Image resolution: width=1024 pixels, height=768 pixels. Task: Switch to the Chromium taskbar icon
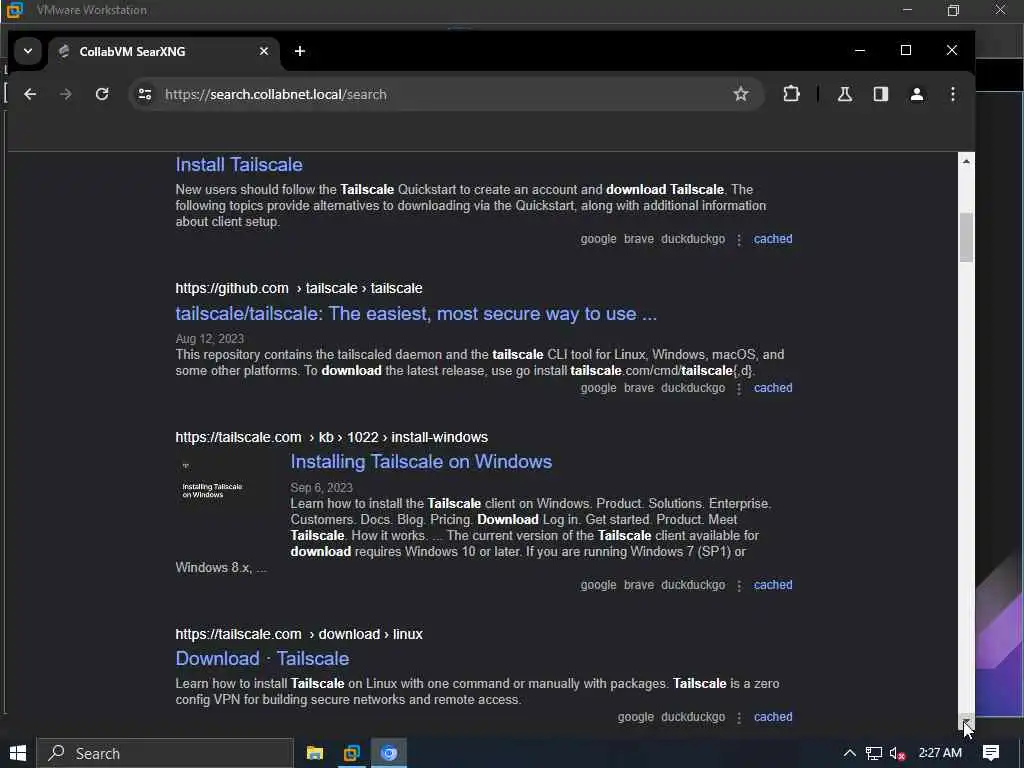pos(389,753)
